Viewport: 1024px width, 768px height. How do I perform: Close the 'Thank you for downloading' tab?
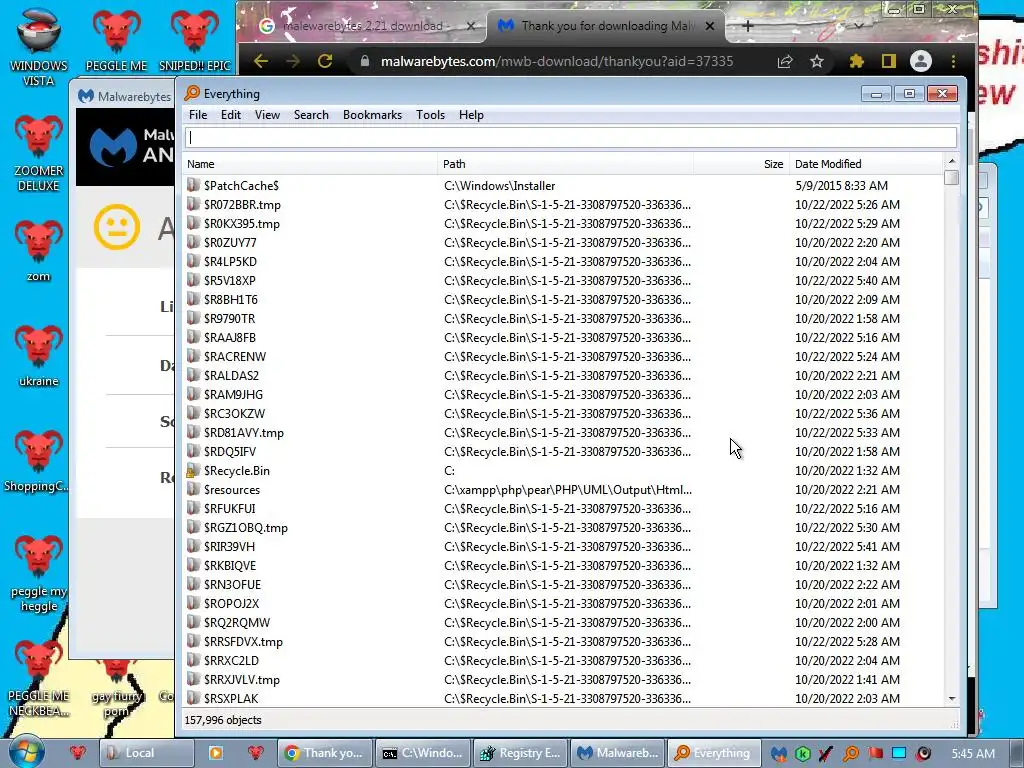point(710,26)
